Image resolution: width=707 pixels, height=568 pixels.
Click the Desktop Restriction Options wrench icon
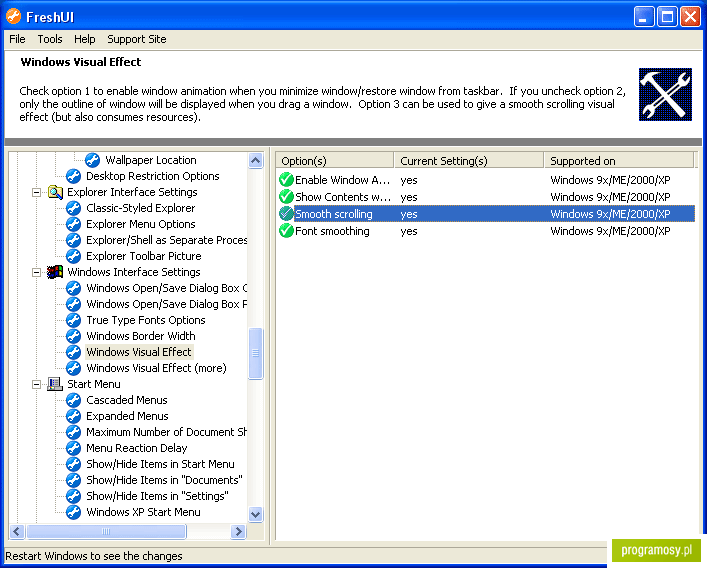pos(73,176)
